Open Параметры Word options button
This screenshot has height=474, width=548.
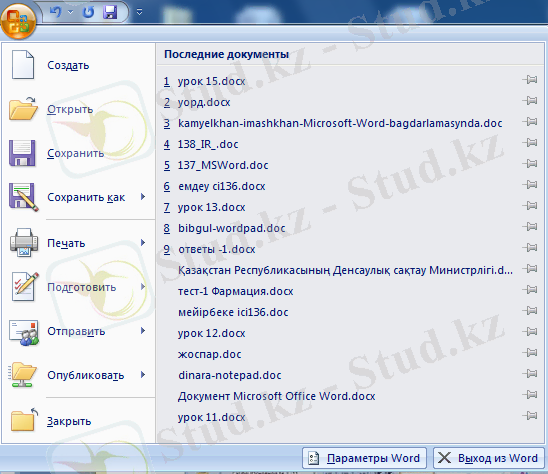pos(364,458)
